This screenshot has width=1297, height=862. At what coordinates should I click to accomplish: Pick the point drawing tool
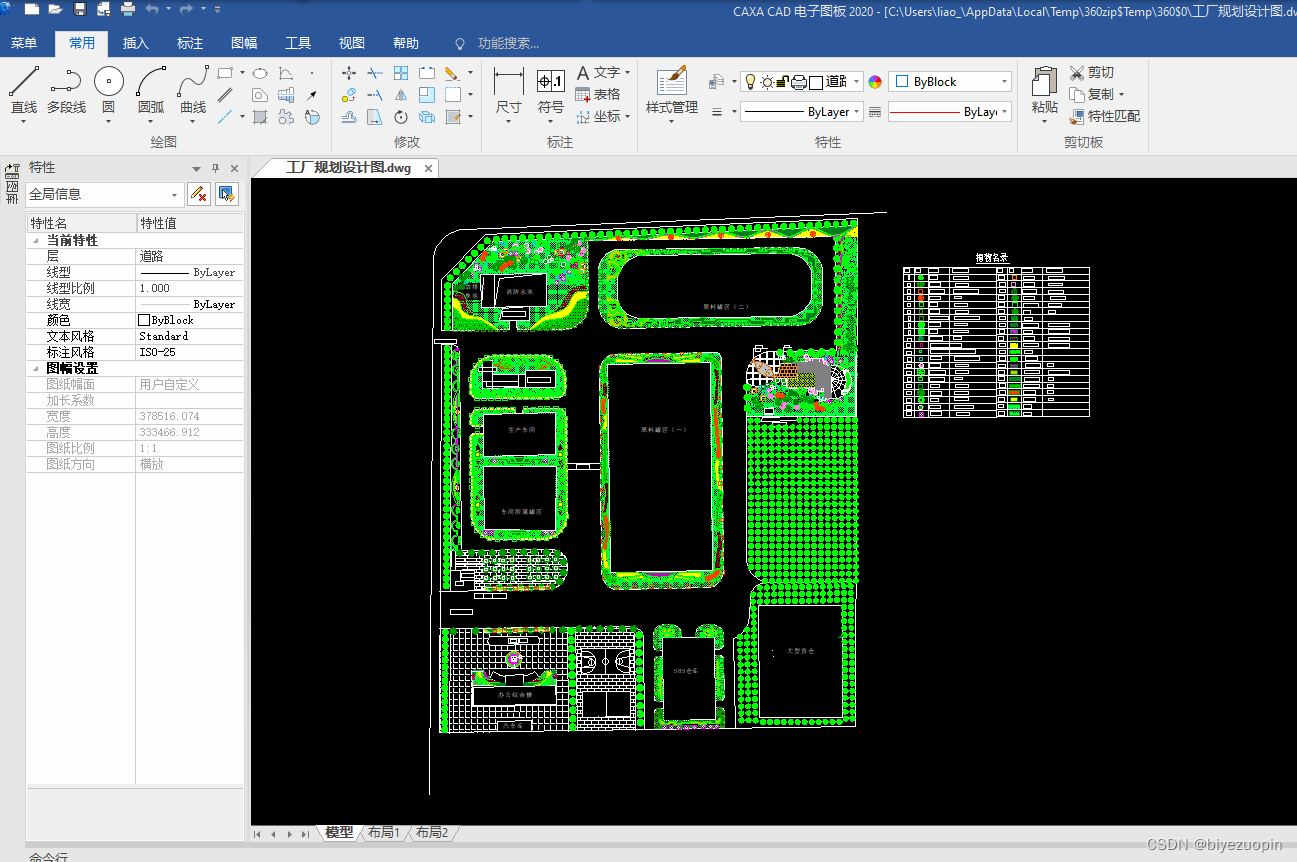pos(312,73)
